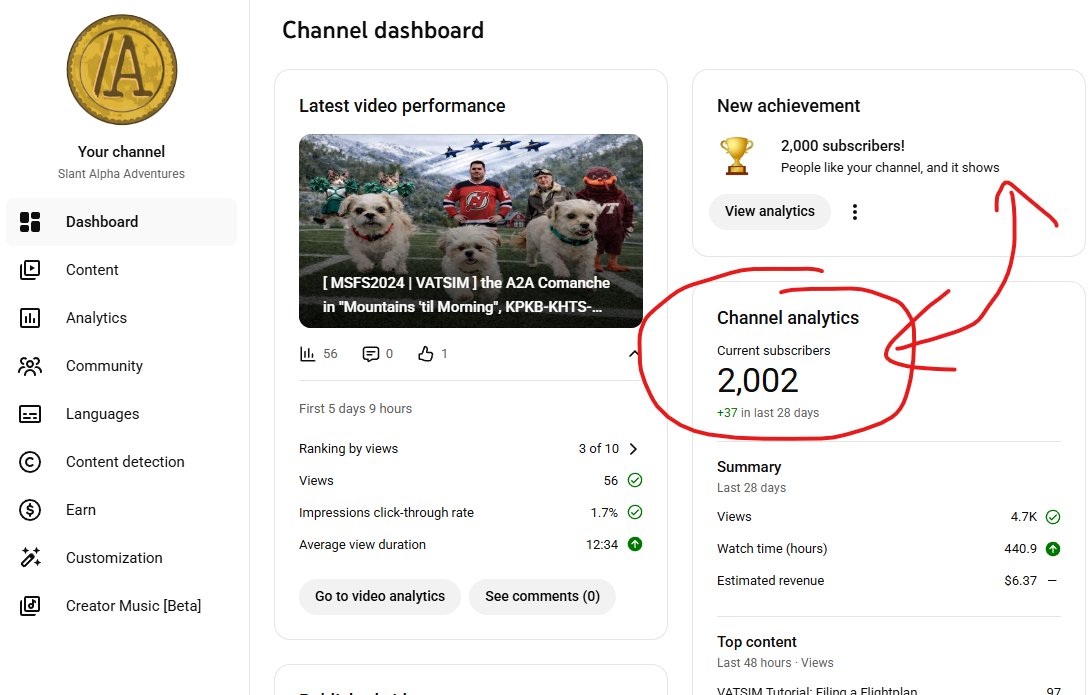
Task: Open the latest video thumbnail
Action: (x=471, y=231)
